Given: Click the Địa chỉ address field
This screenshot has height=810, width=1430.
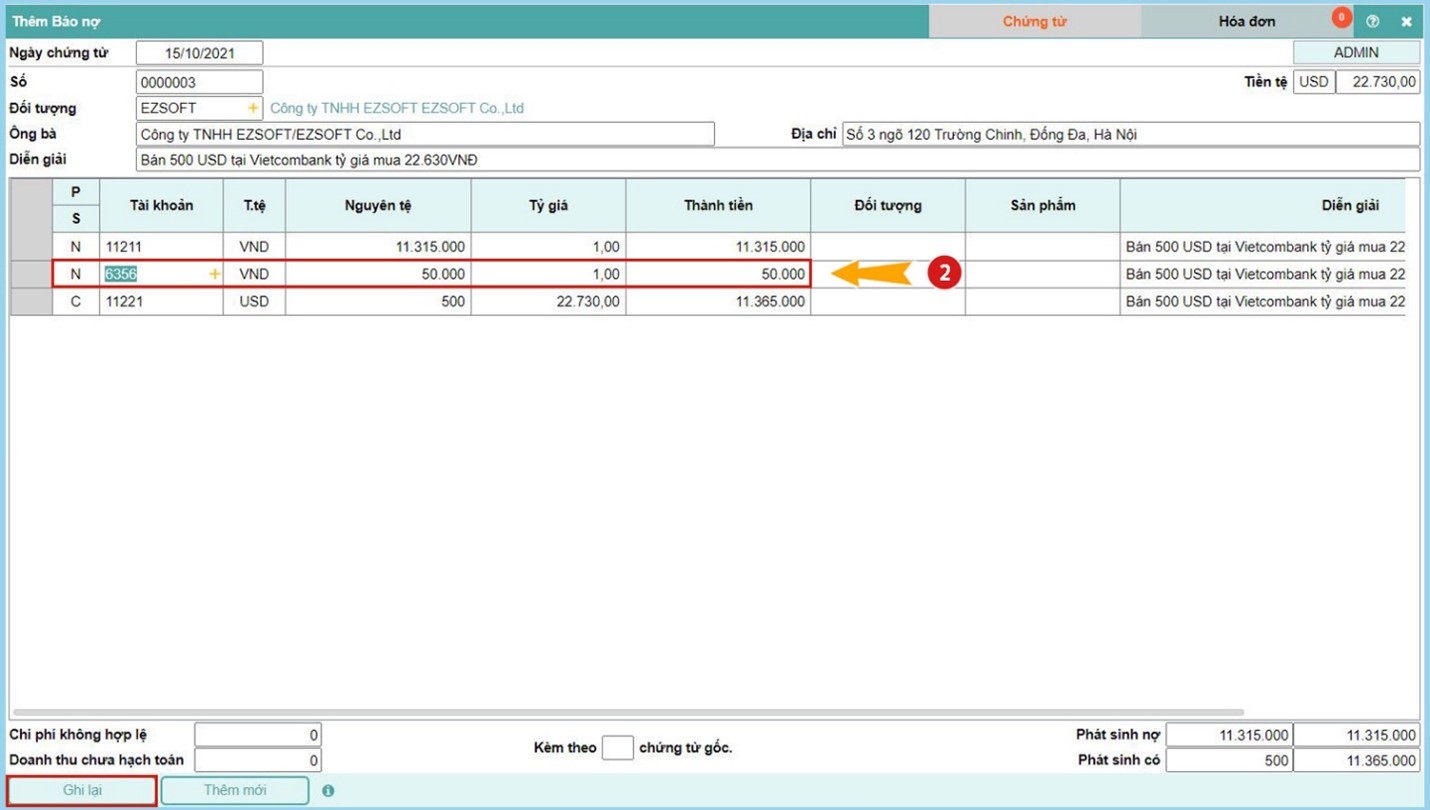Looking at the screenshot, I should (1130, 134).
